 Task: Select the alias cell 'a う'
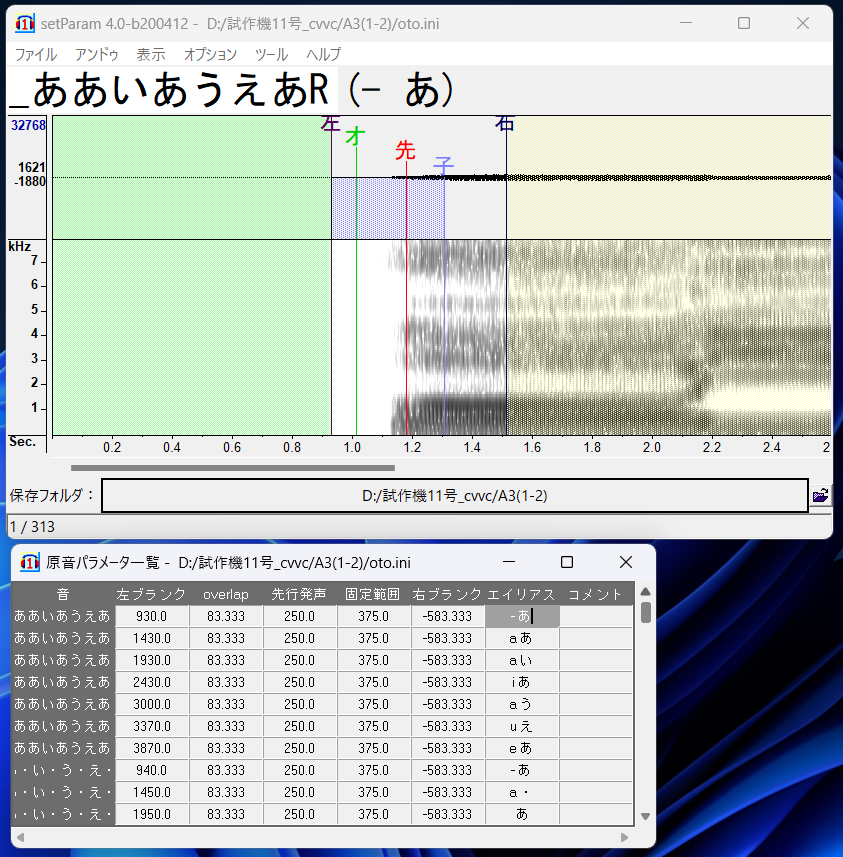pos(522,705)
